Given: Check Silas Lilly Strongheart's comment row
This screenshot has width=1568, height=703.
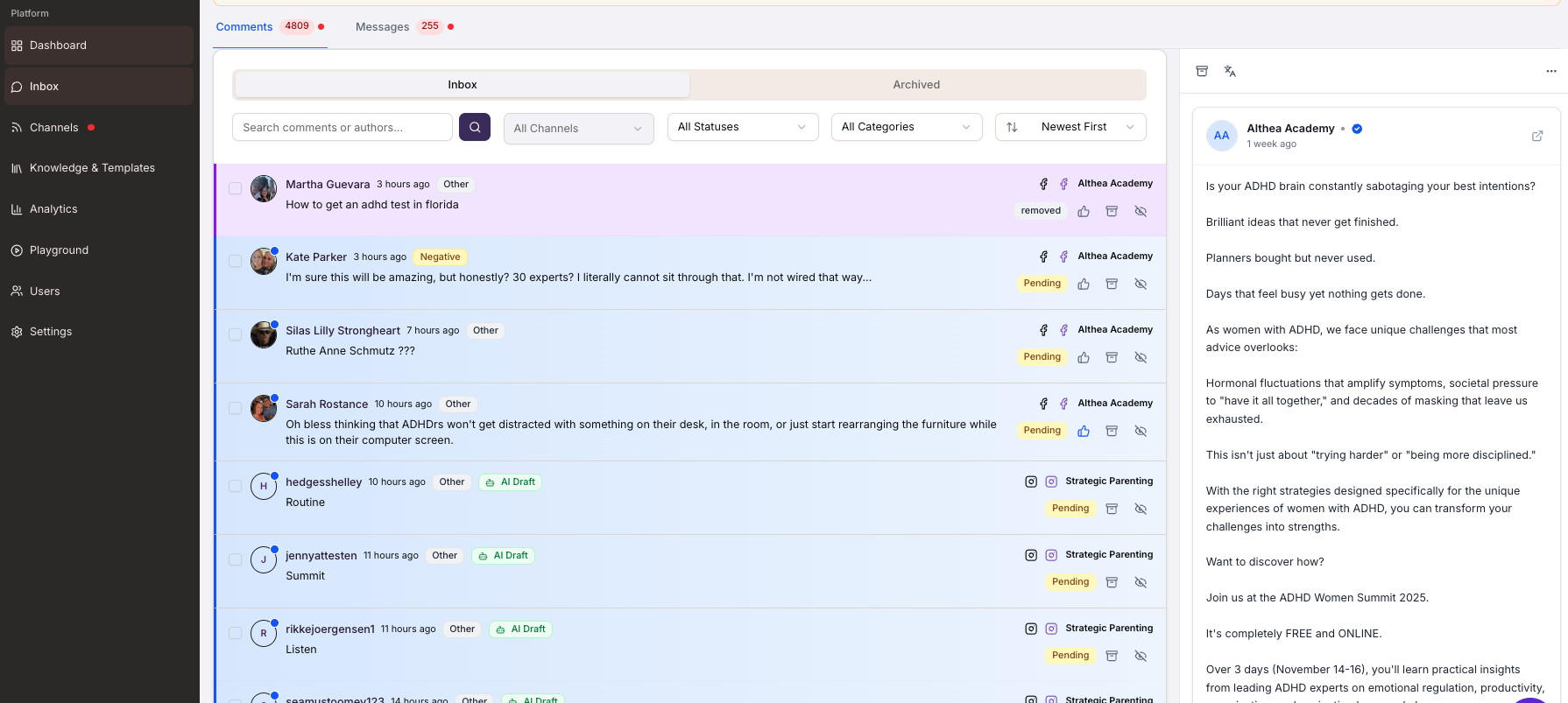Looking at the screenshot, I should pyautogui.click(x=235, y=334).
